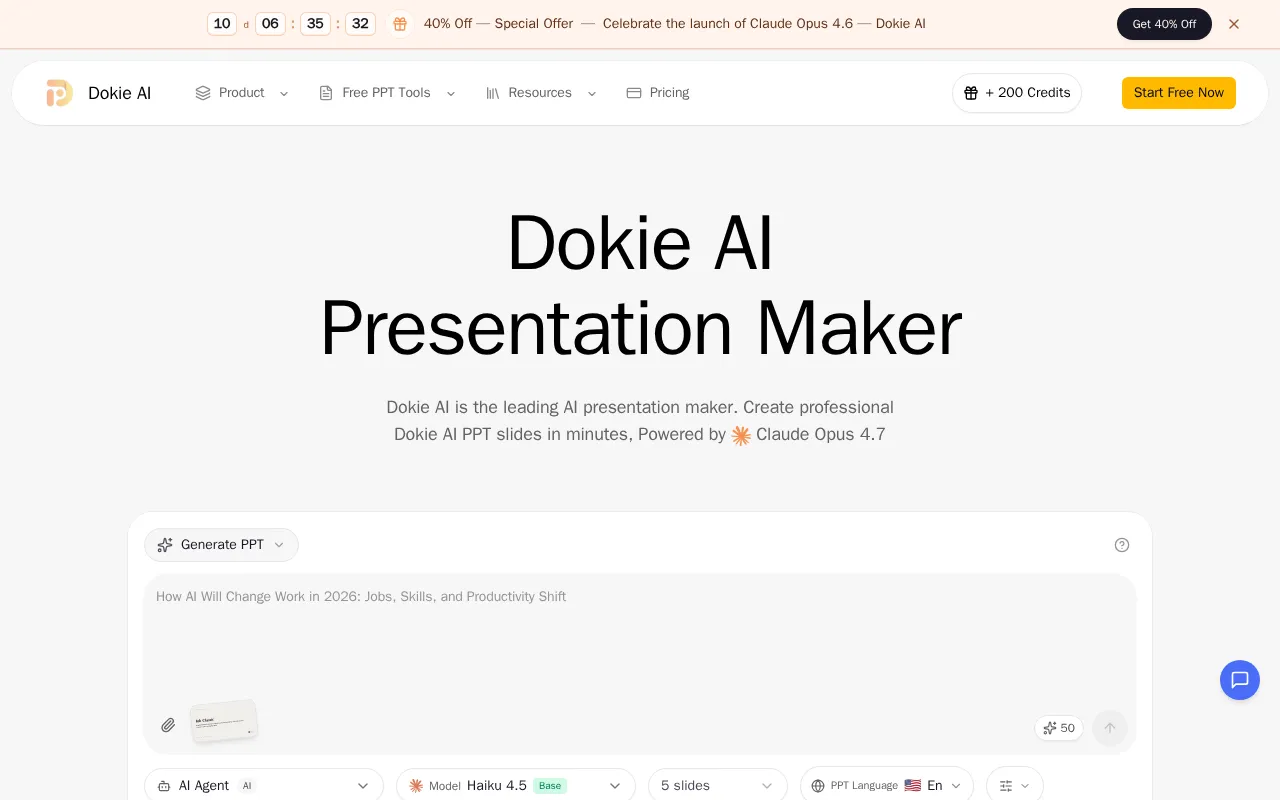Open the blue chat support widget
The height and width of the screenshot is (800, 1280).
1240,680
